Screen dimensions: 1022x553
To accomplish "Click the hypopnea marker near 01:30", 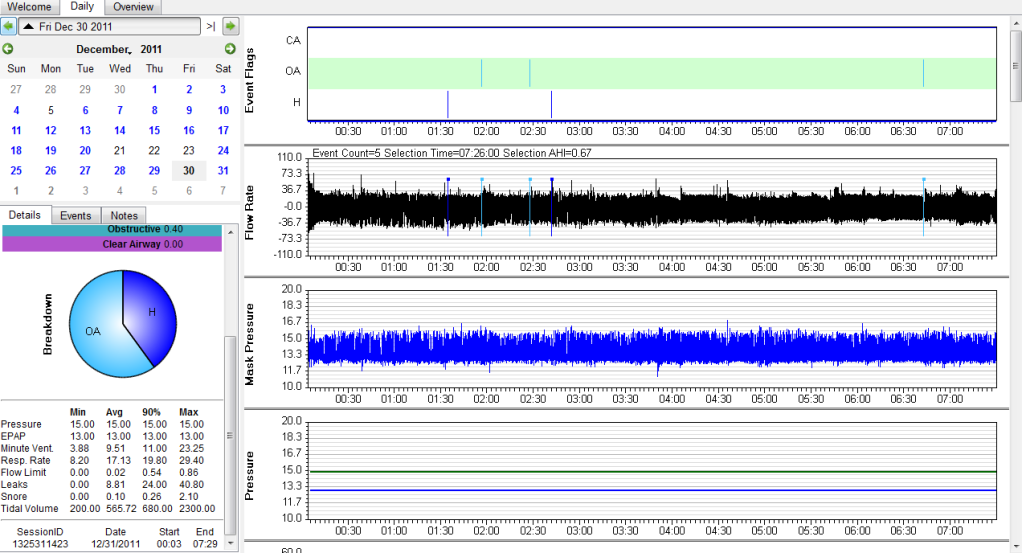I will 447,103.
